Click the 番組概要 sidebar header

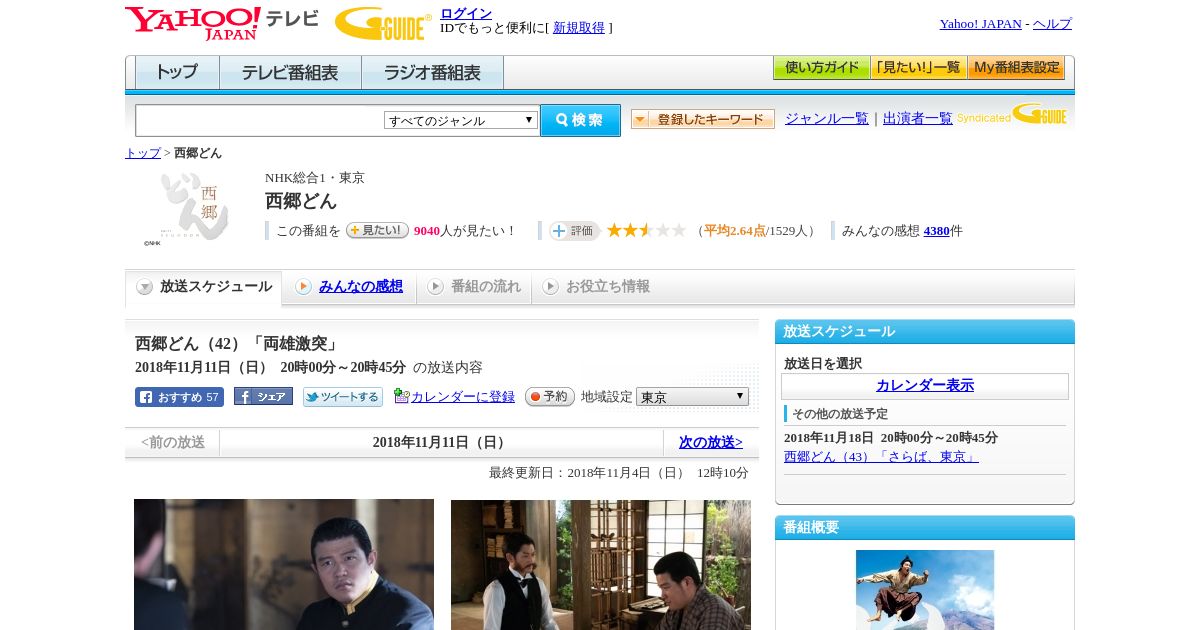[925, 528]
